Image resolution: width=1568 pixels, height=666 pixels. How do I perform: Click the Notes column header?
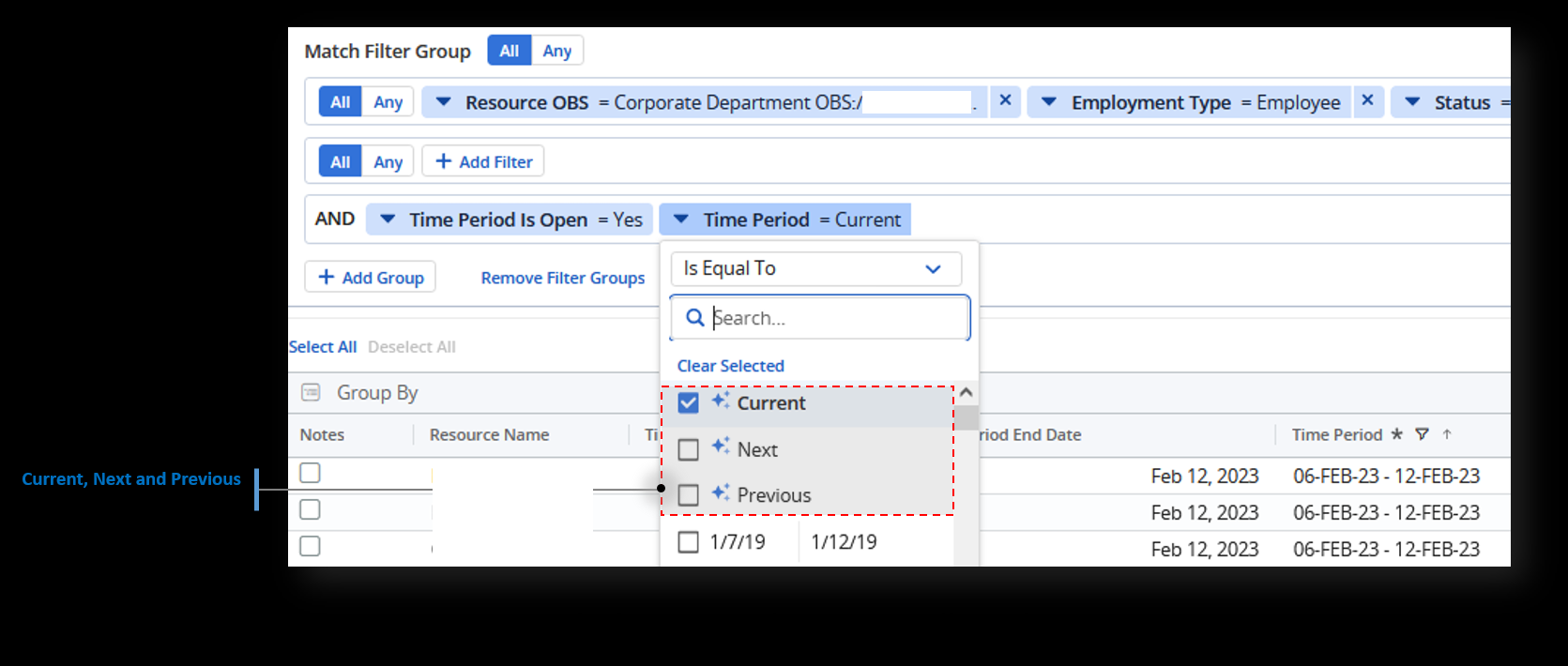click(x=322, y=435)
